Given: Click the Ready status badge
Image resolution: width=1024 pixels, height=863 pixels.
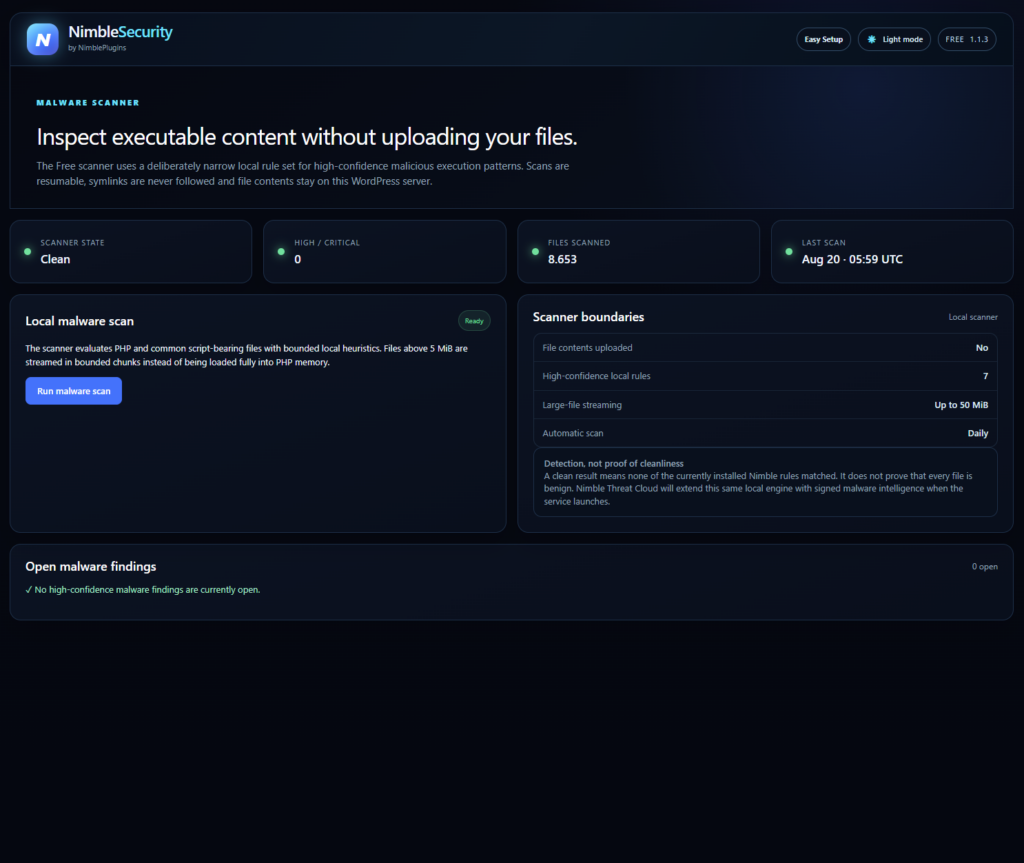Looking at the screenshot, I should point(474,321).
